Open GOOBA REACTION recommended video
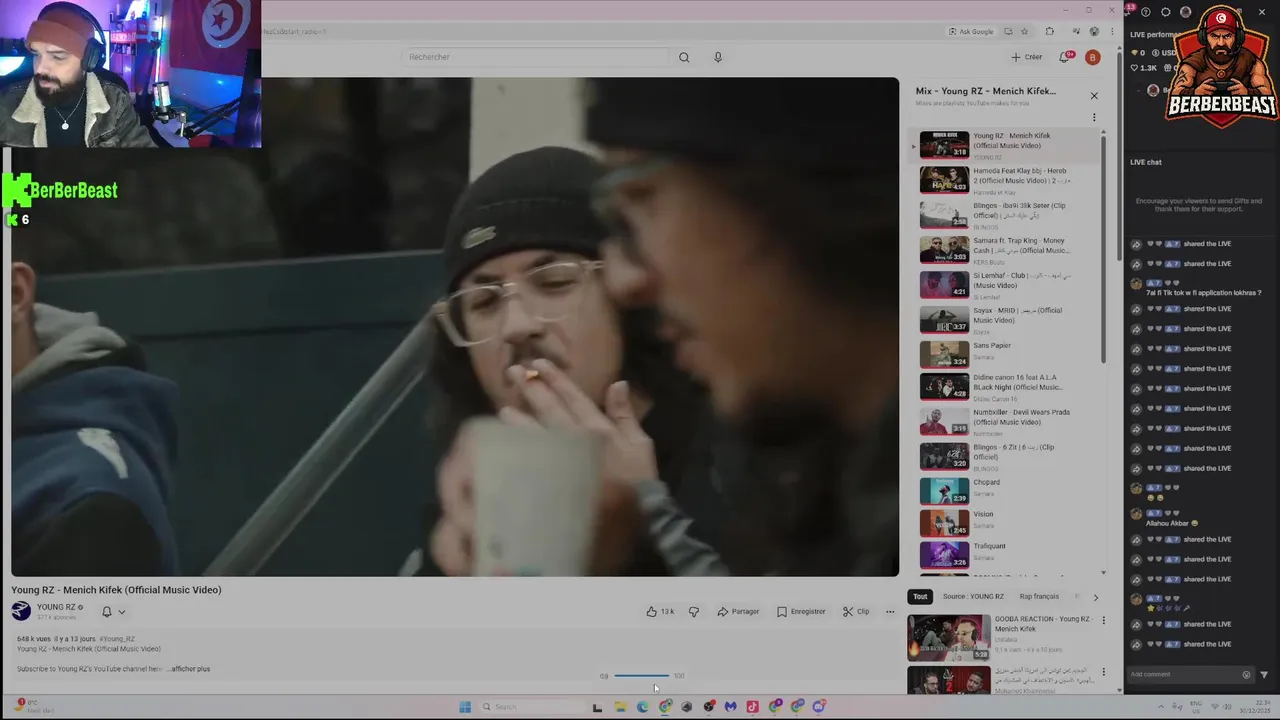 click(x=1000, y=637)
